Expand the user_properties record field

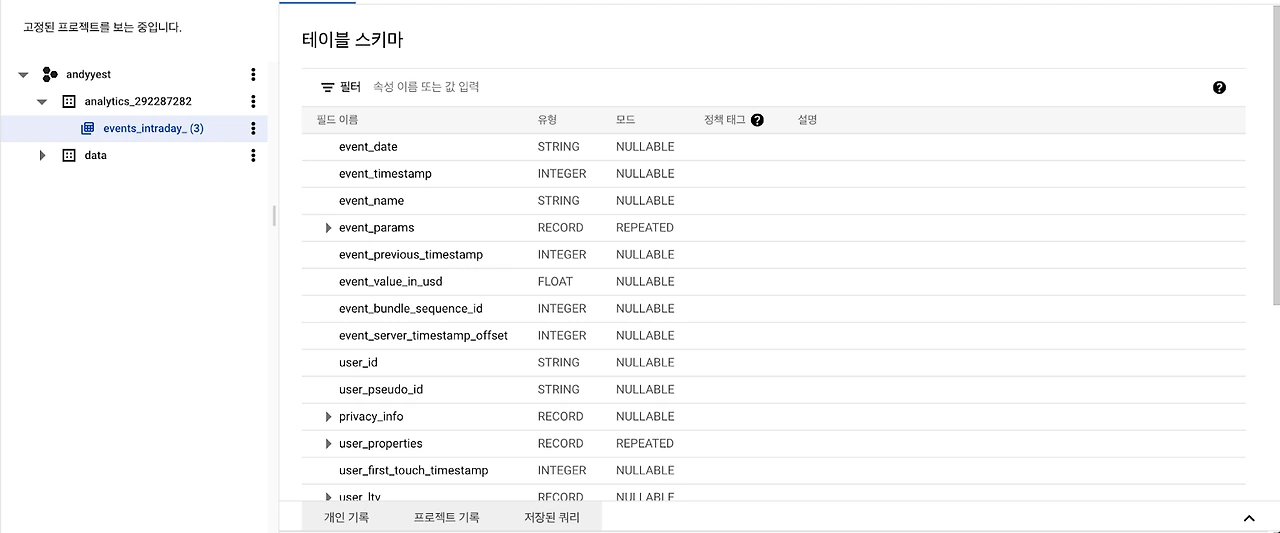pos(328,444)
